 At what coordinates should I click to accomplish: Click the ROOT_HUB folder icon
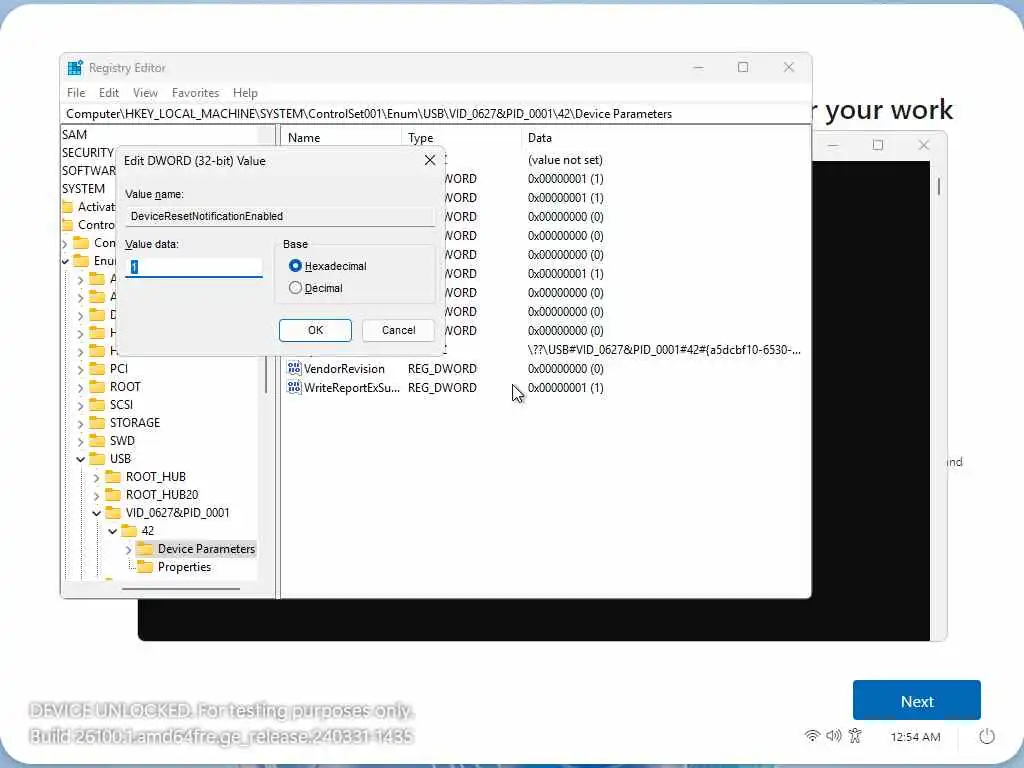click(113, 477)
